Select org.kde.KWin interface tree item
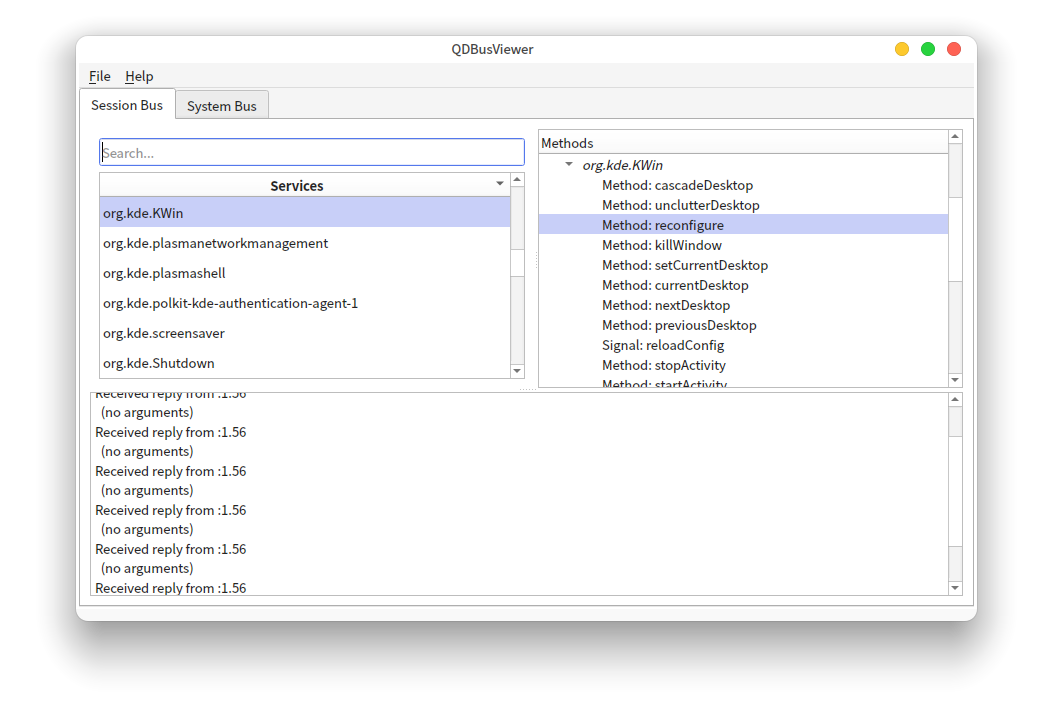The width and height of the screenshot is (1053, 707). 622,165
